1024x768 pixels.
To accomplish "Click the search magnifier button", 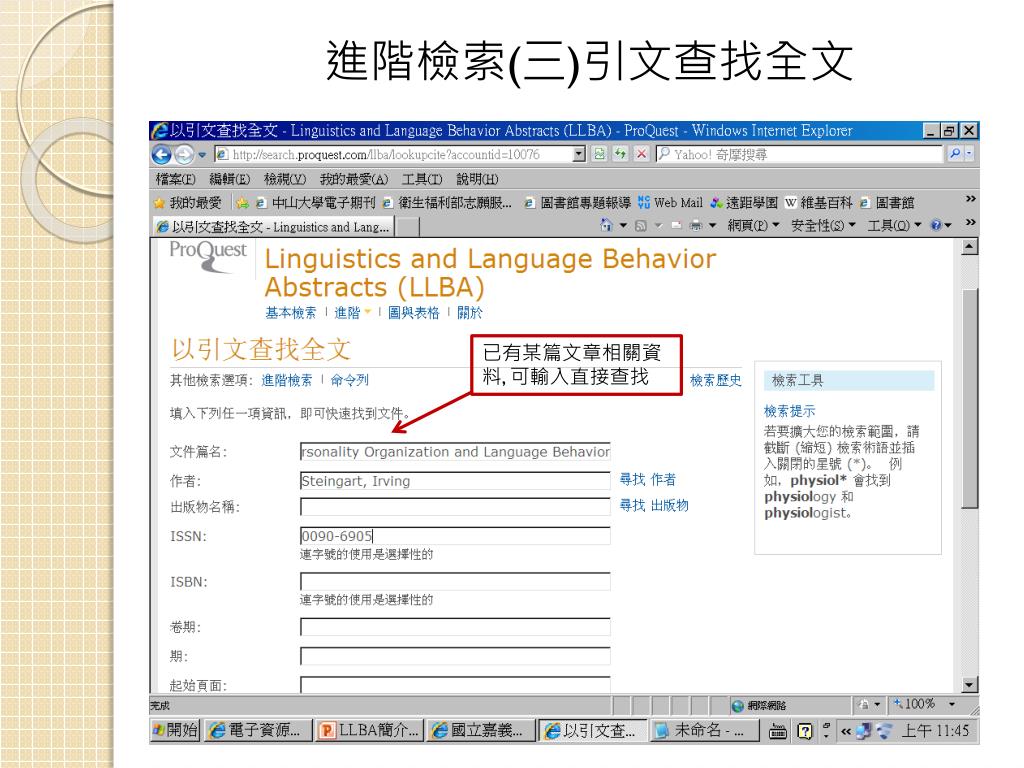I will click(x=955, y=154).
